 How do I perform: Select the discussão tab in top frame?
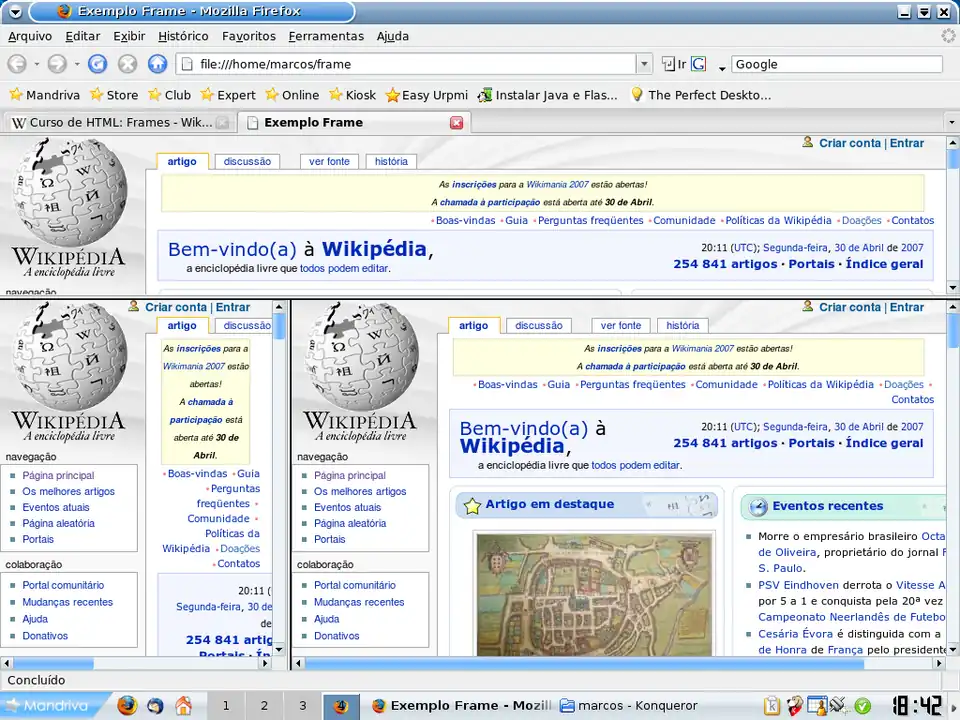(x=247, y=161)
